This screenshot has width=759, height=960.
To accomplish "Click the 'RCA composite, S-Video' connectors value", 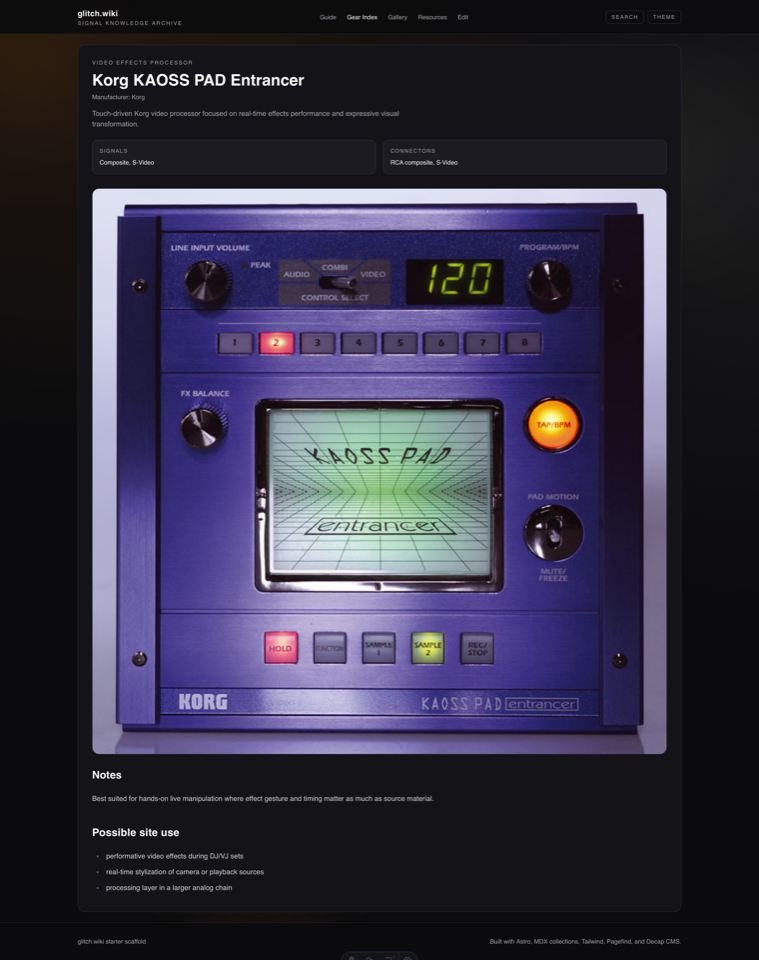I will 424,163.
